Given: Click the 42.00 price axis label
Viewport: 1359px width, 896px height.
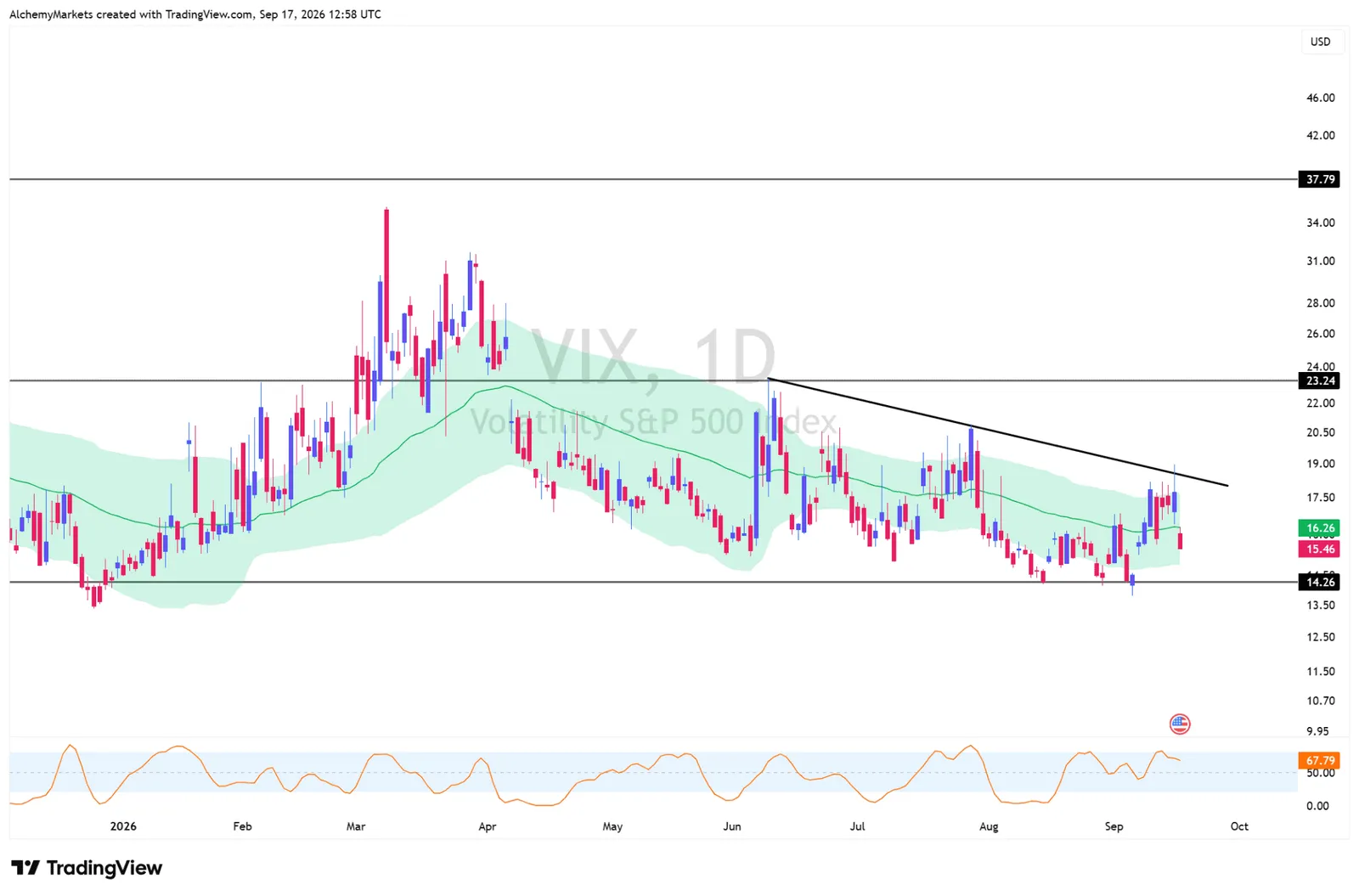Looking at the screenshot, I should [1320, 135].
